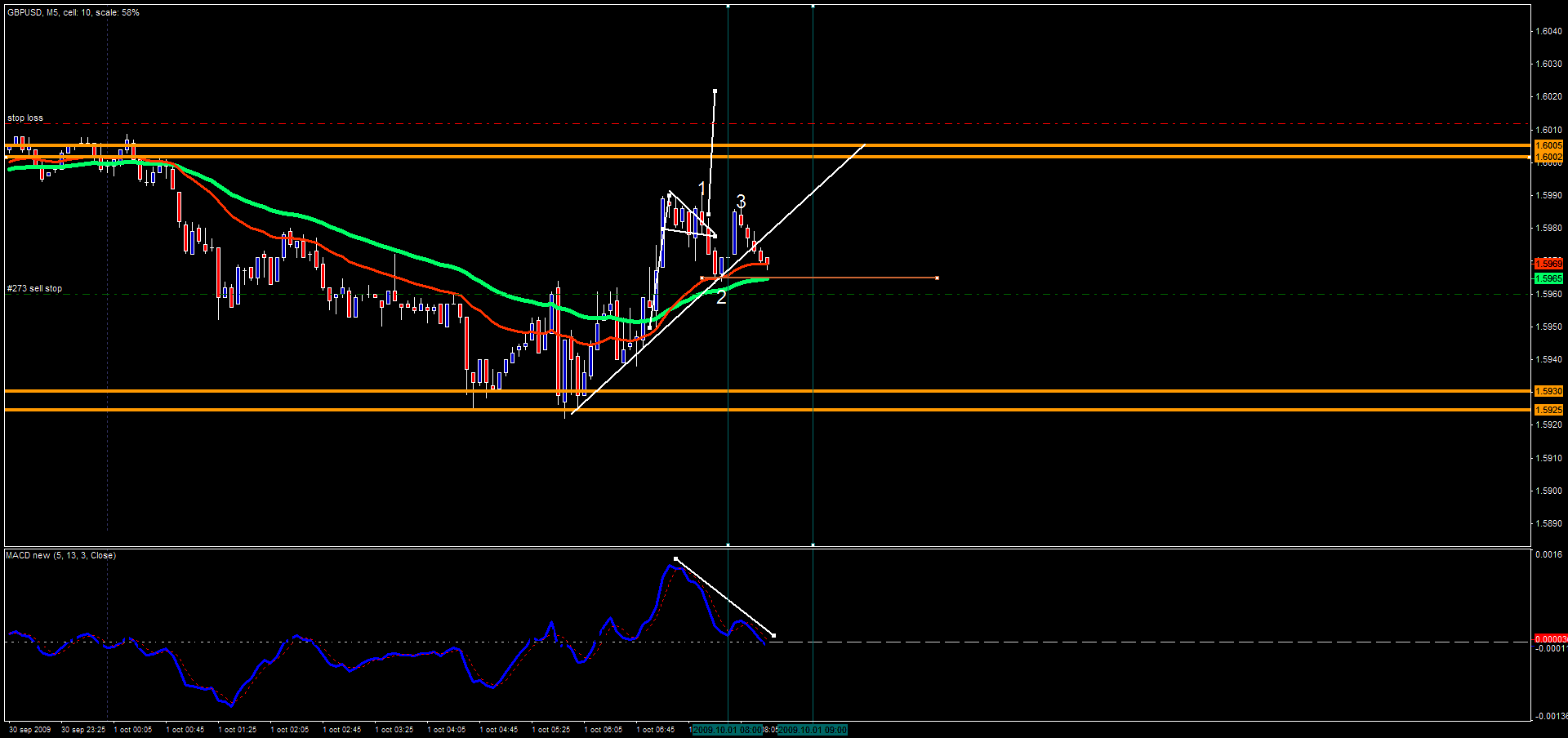Screen dimensions: 1568x738
Task: Click the orange 1.6002 price tag
Action: [x=1548, y=157]
